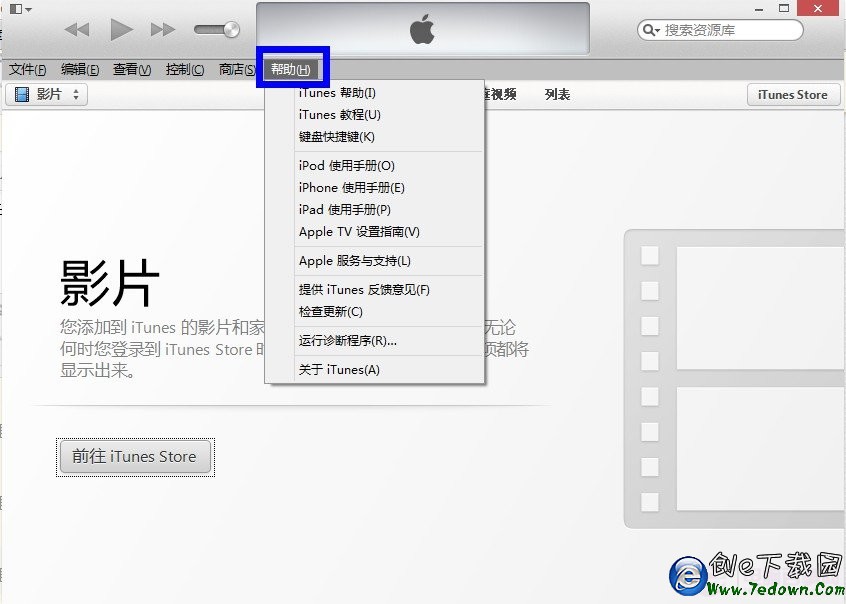The image size is (846, 604).
Task: Open the 商店 menu
Action: pyautogui.click(x=236, y=69)
